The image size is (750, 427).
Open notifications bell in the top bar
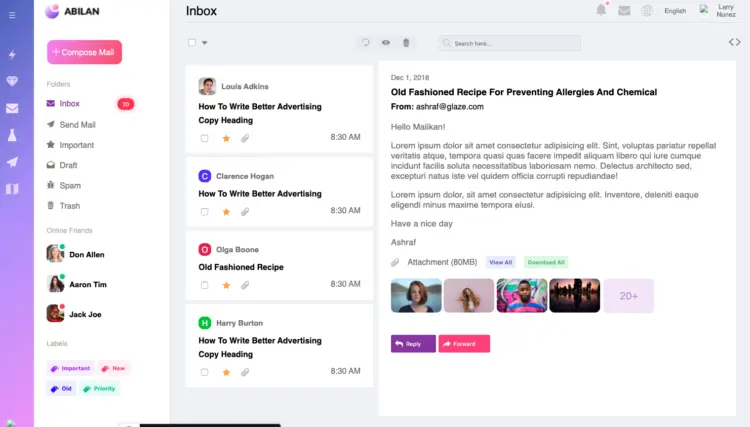[601, 11]
